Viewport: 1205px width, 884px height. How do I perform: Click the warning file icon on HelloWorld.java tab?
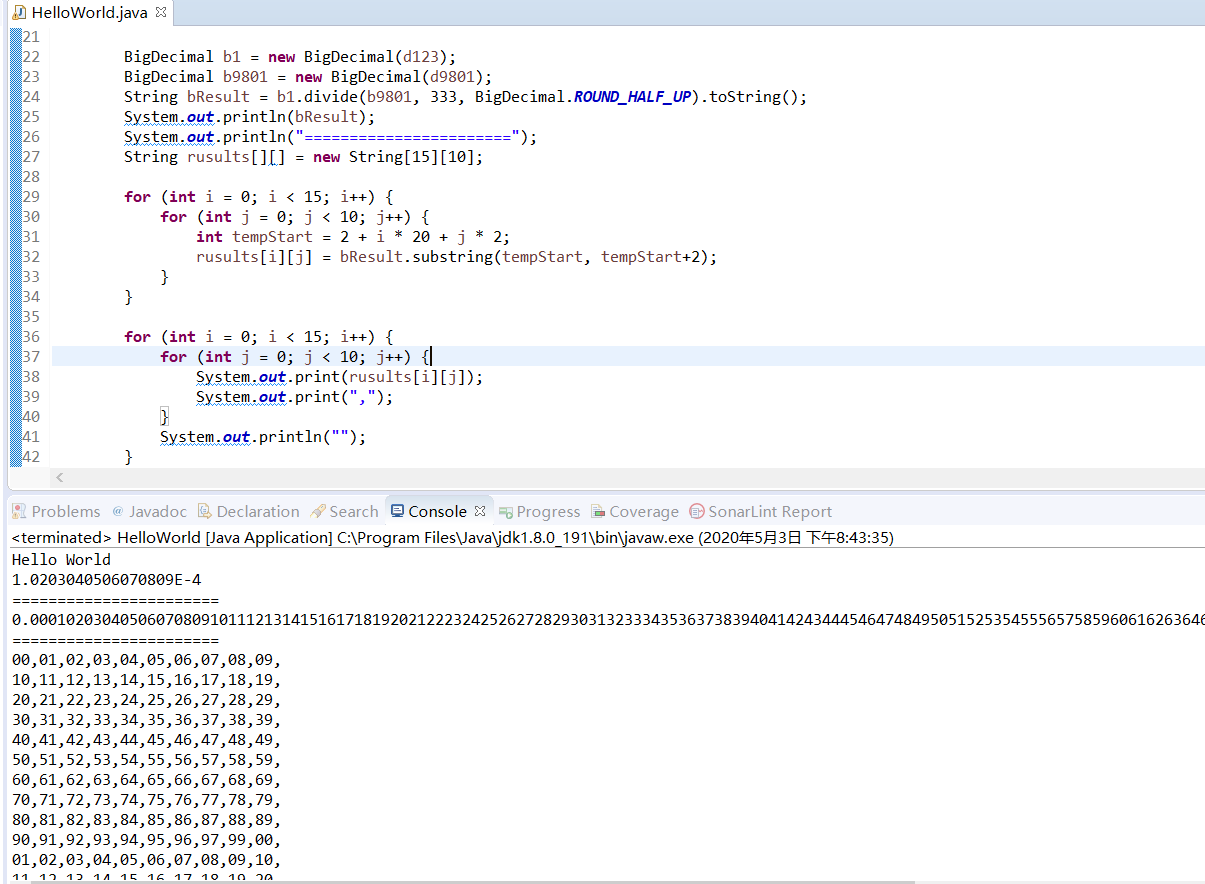pyautogui.click(x=17, y=12)
